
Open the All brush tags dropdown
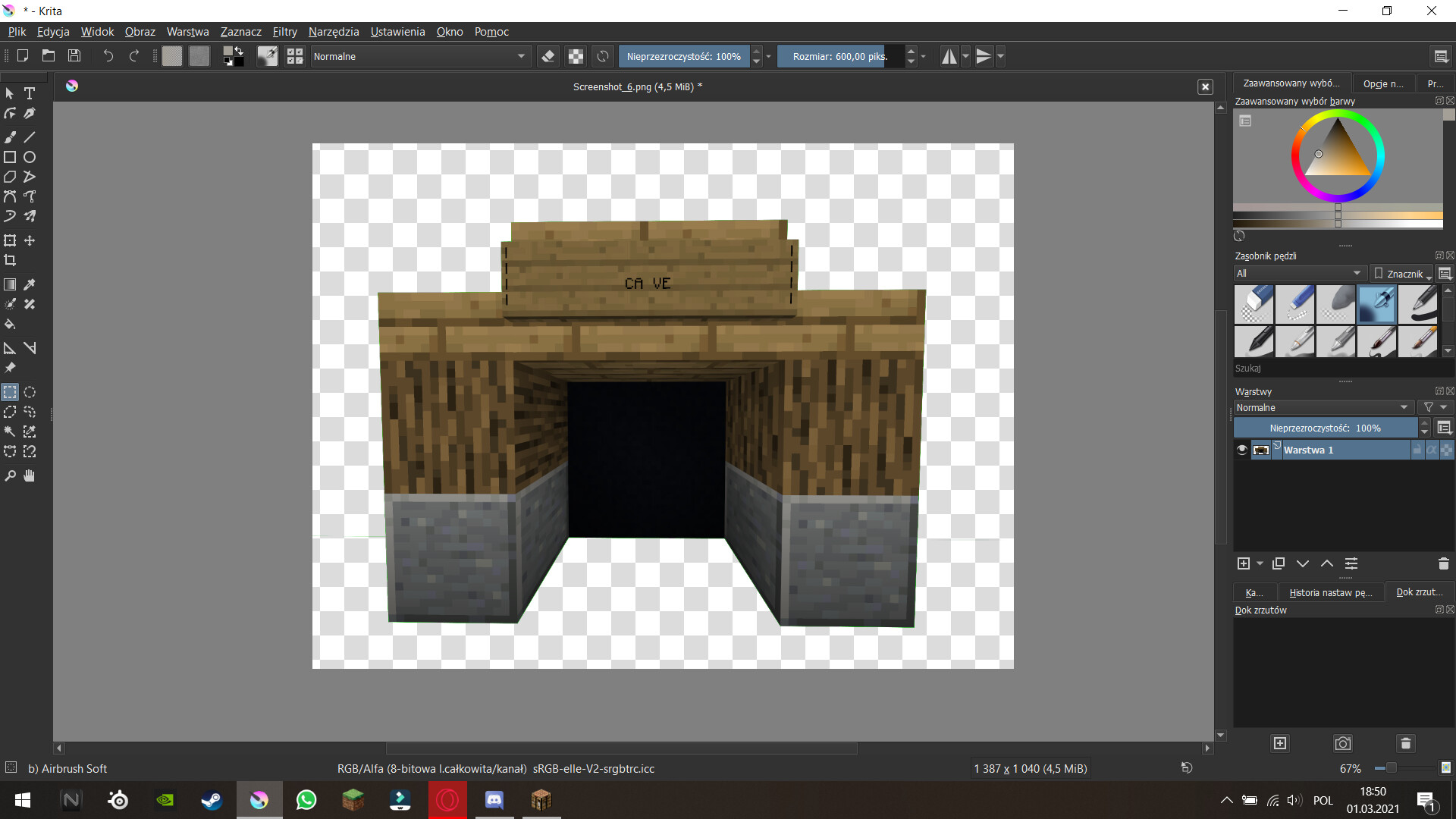pyautogui.click(x=1299, y=273)
